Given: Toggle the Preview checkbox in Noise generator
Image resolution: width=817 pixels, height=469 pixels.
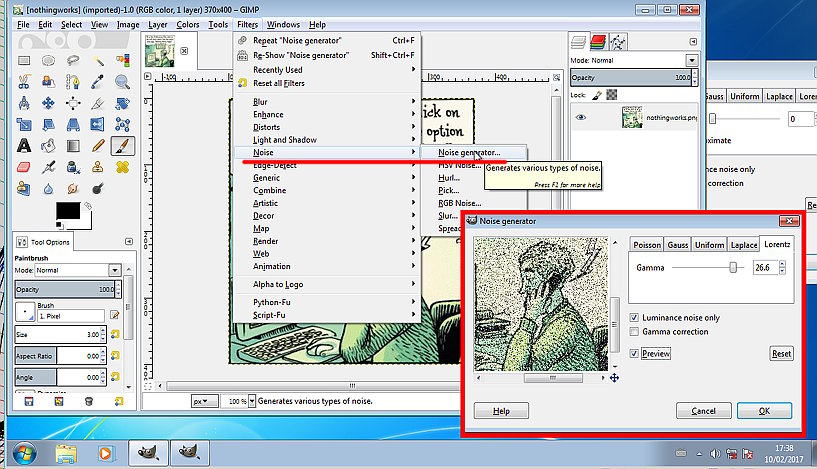Looking at the screenshot, I should pos(634,353).
